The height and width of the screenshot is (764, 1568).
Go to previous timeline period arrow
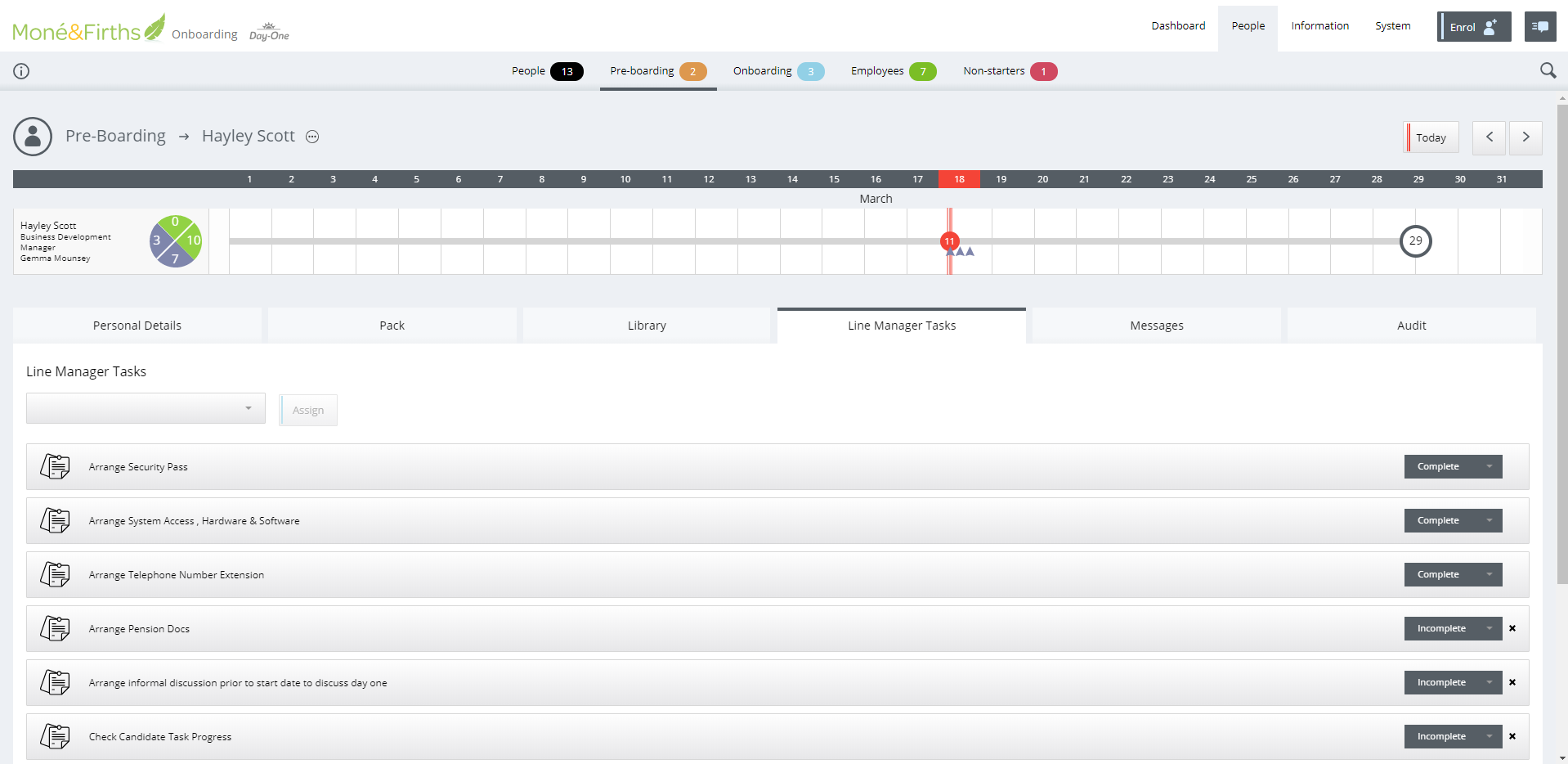pyautogui.click(x=1489, y=137)
